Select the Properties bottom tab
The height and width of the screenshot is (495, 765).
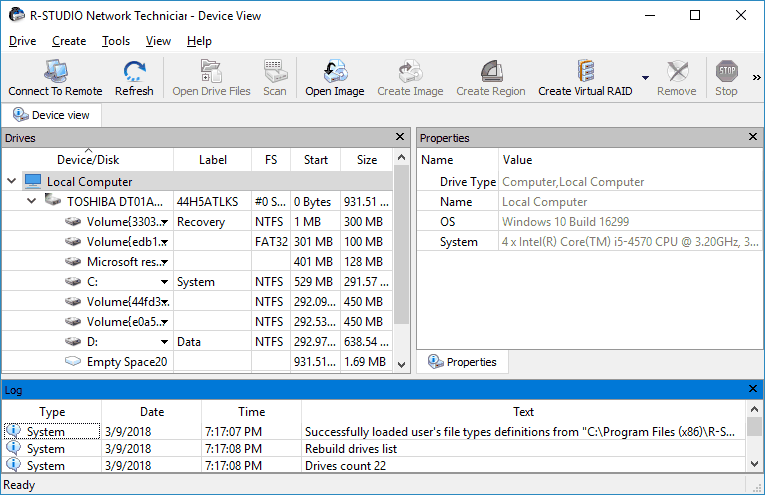pos(462,362)
